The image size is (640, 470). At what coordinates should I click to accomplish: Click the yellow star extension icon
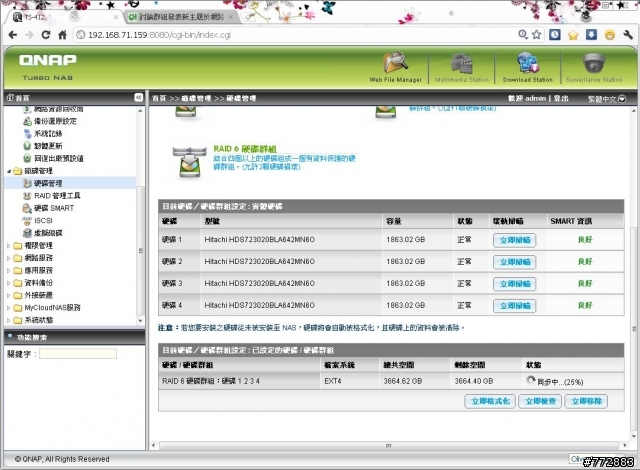click(x=573, y=35)
